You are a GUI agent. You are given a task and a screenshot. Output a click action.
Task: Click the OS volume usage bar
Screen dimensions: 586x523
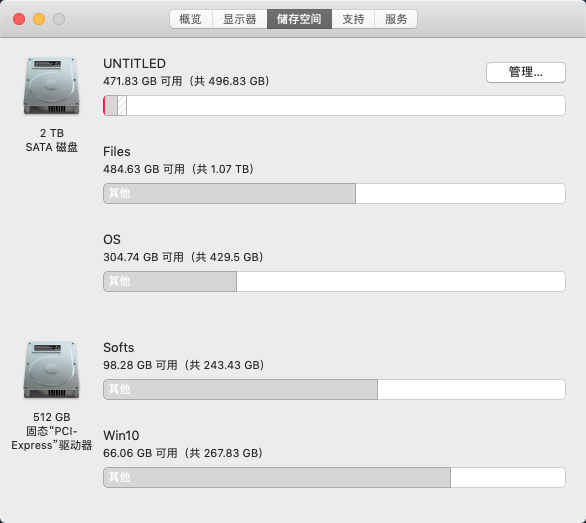[334, 282]
